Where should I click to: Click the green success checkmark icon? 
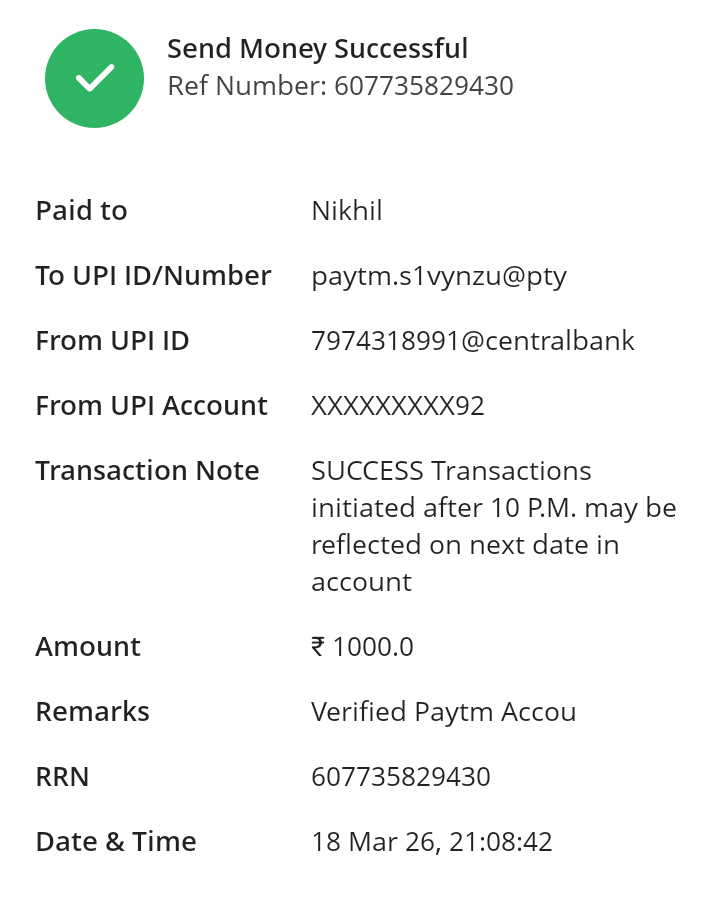coord(95,78)
